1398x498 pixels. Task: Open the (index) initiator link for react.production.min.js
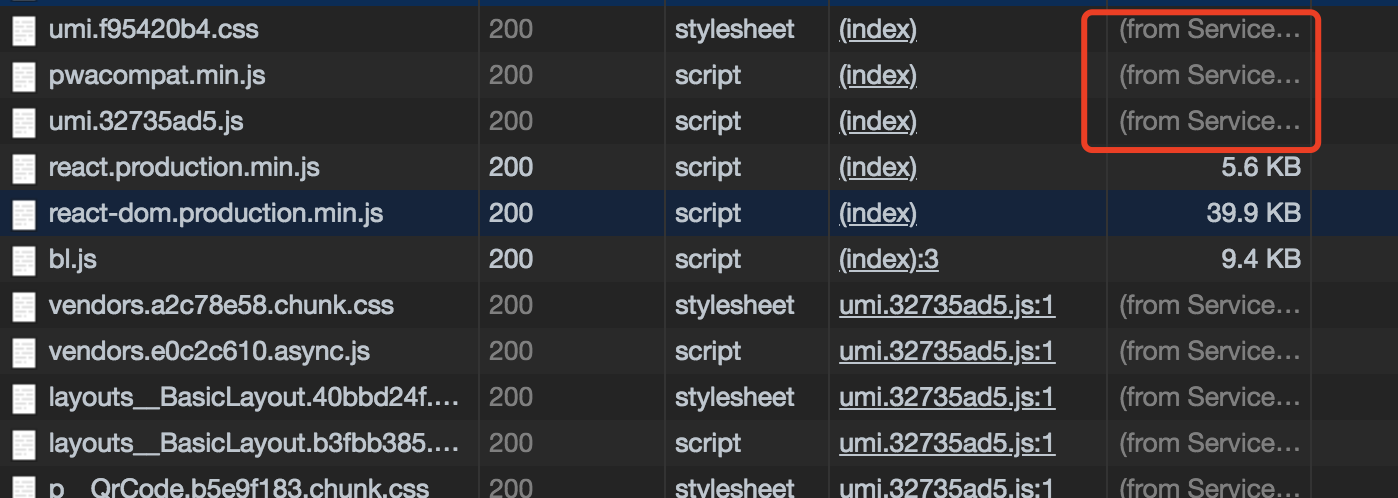click(878, 168)
